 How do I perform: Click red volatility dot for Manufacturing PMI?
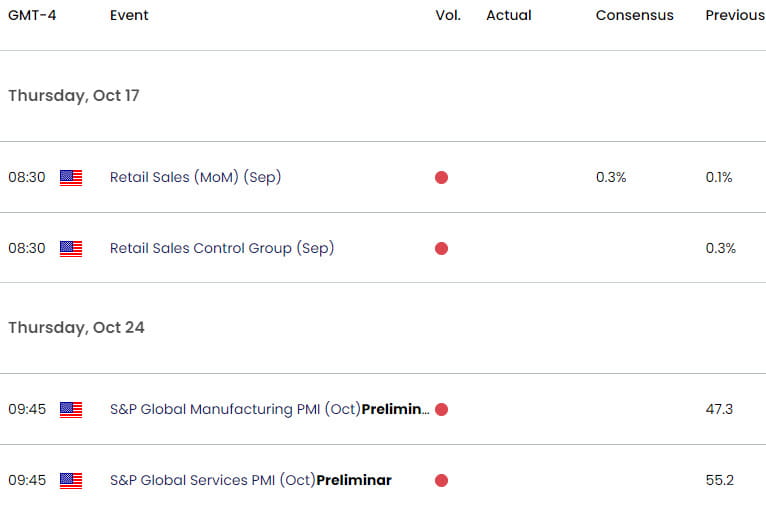coord(441,409)
